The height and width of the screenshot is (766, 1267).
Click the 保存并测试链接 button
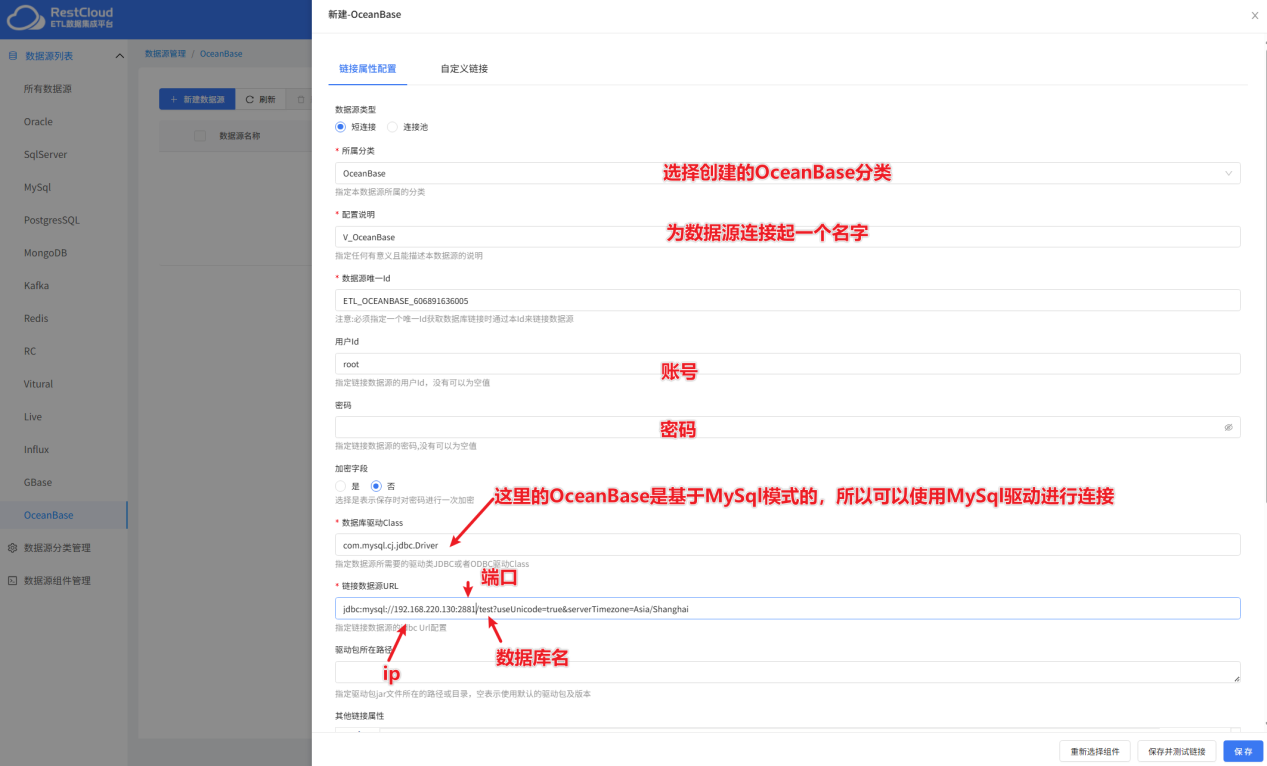(1177, 751)
